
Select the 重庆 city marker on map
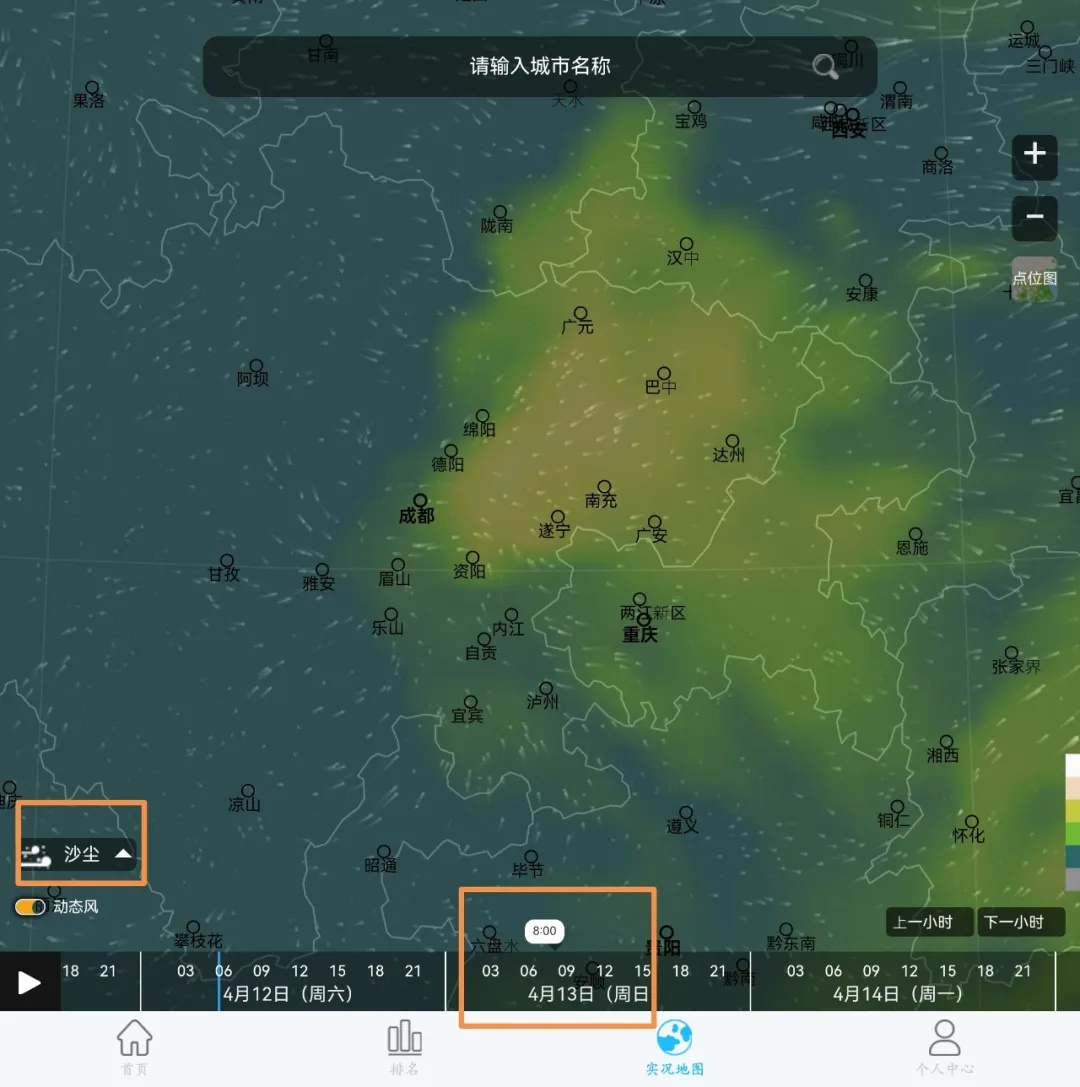pyautogui.click(x=644, y=620)
